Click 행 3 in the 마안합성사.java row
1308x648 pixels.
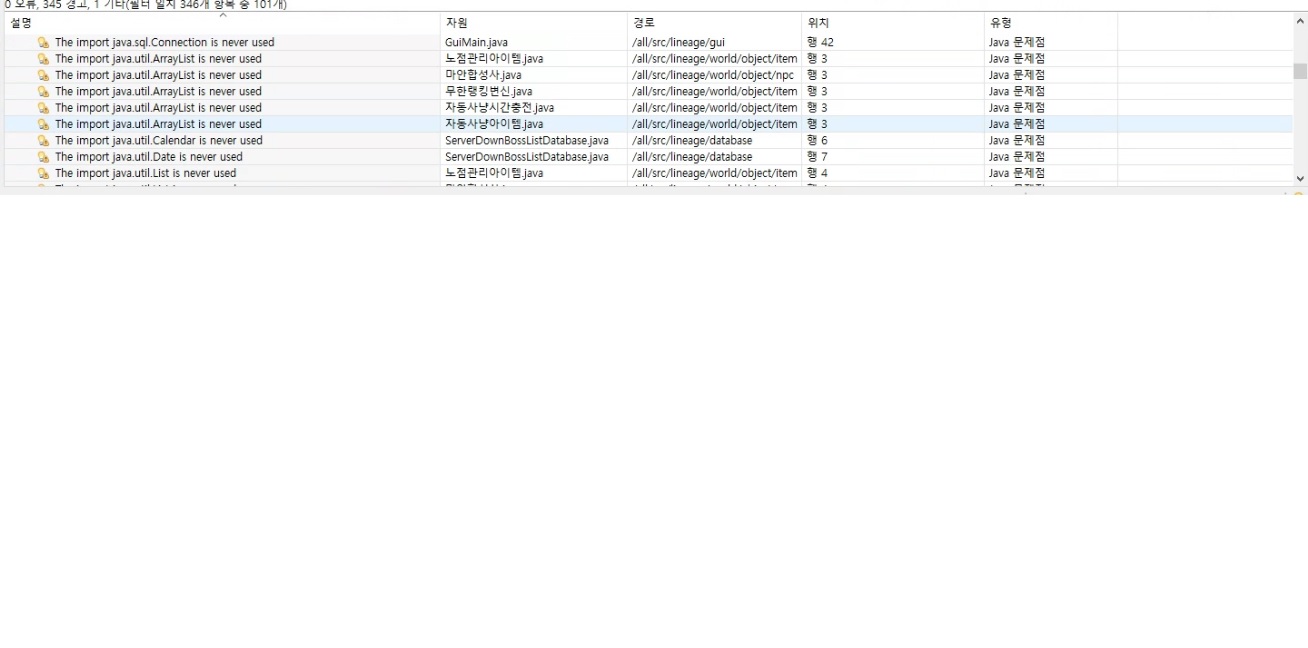817,75
